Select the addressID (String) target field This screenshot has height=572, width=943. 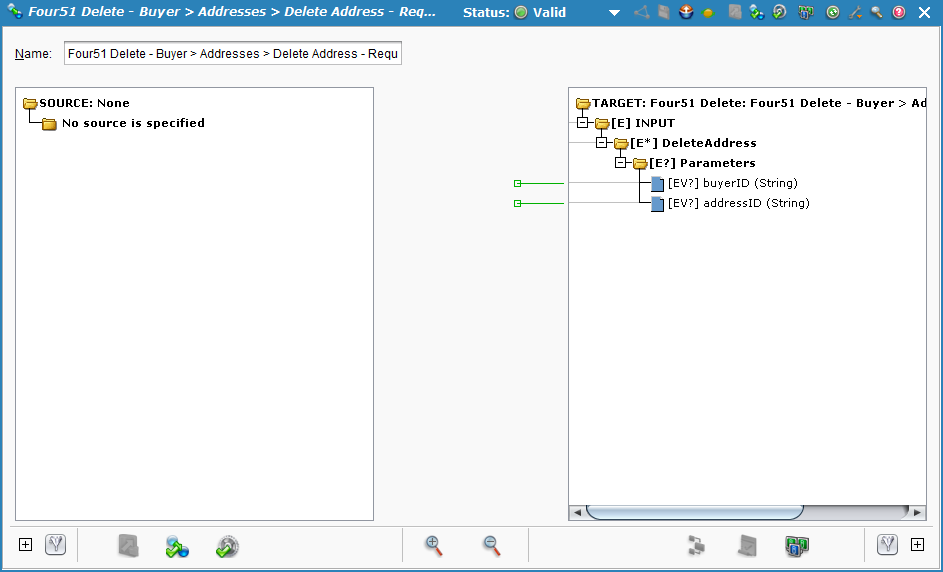coord(738,203)
